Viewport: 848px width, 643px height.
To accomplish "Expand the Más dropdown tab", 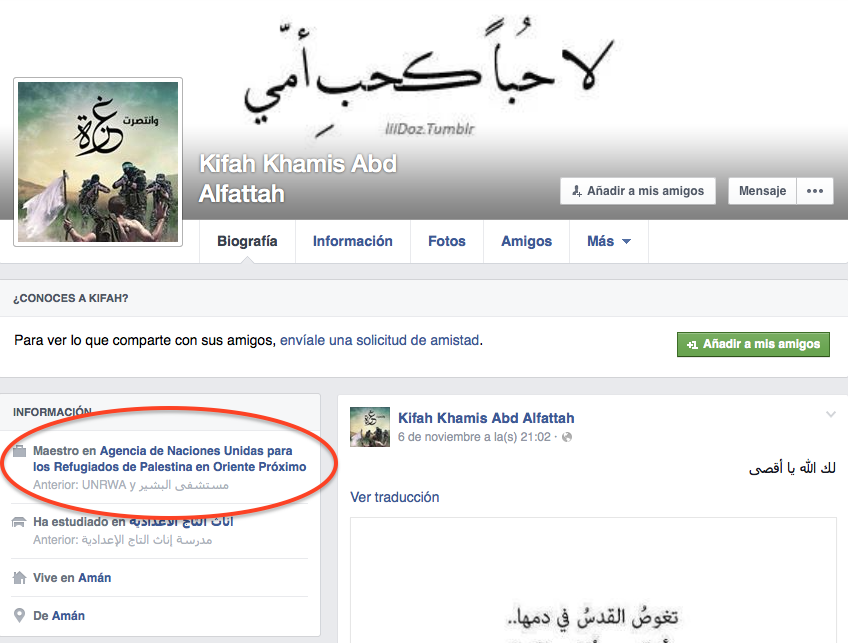I will [609, 241].
